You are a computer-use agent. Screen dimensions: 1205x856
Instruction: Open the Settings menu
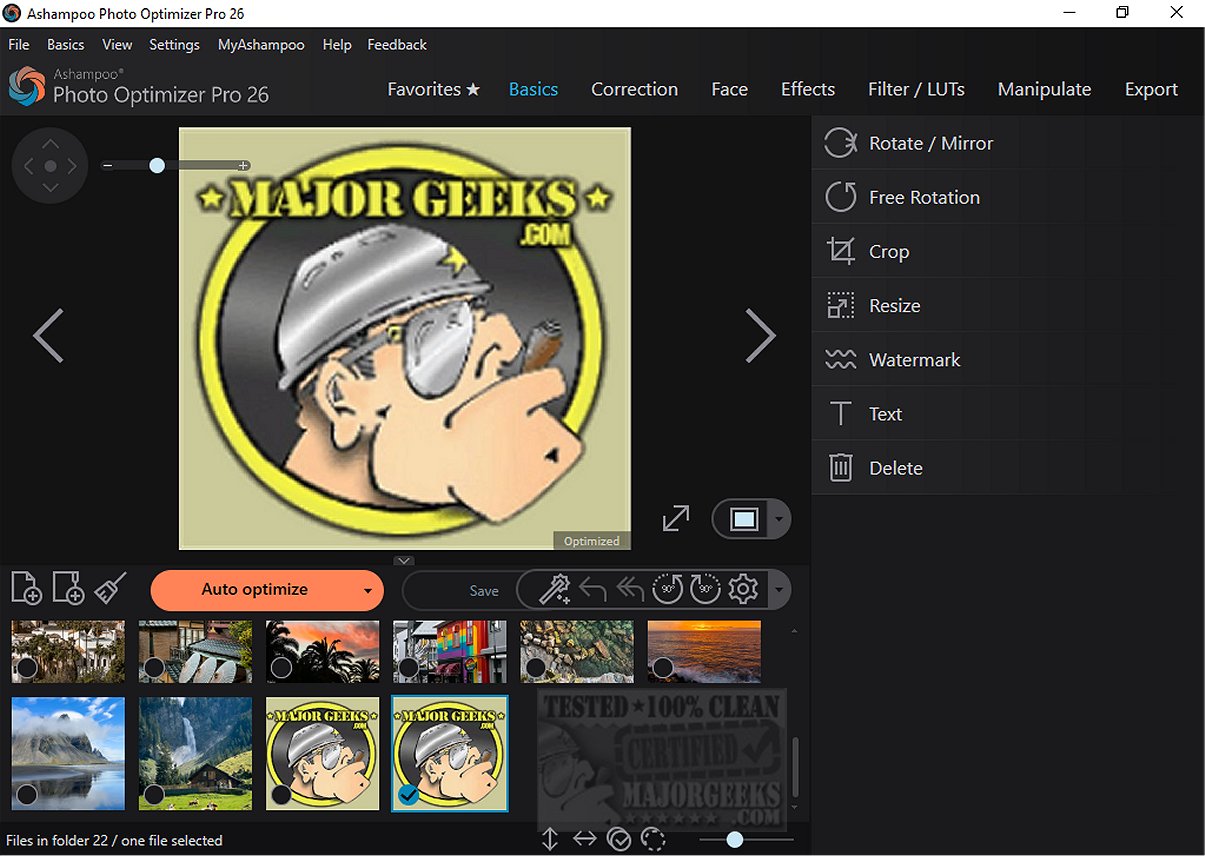pyautogui.click(x=174, y=45)
